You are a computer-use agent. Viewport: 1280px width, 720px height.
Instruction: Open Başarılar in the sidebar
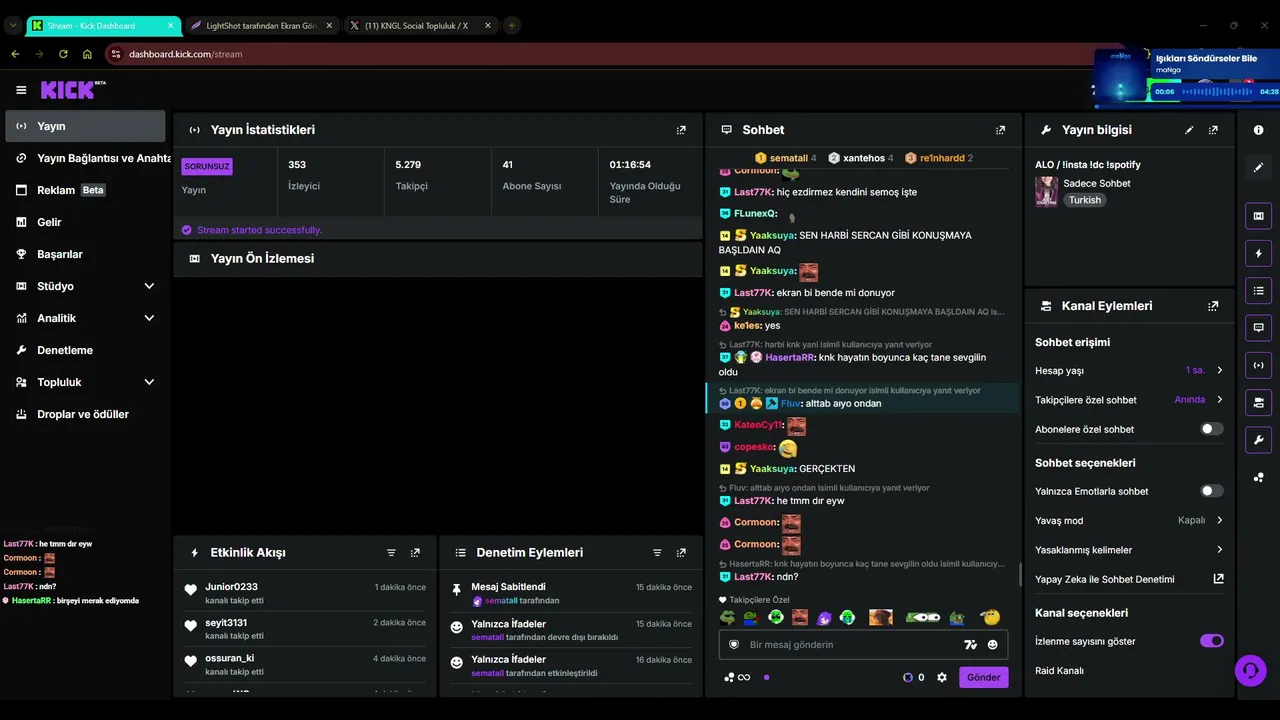coord(85,254)
